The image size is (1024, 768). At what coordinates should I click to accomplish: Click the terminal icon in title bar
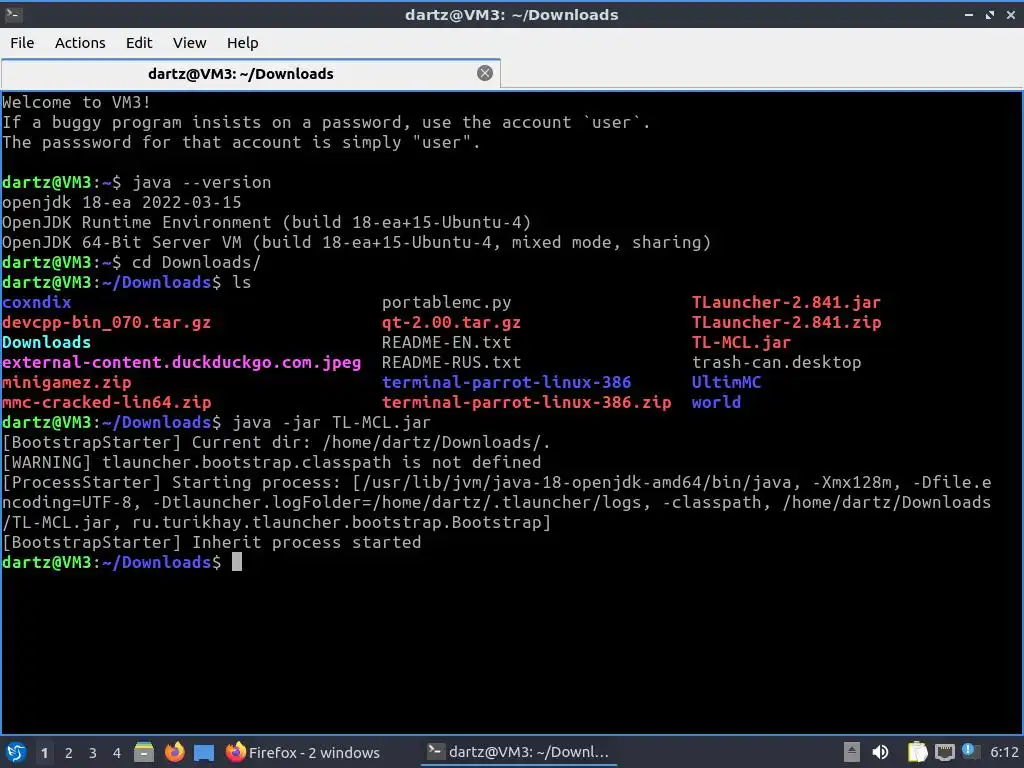click(14, 14)
